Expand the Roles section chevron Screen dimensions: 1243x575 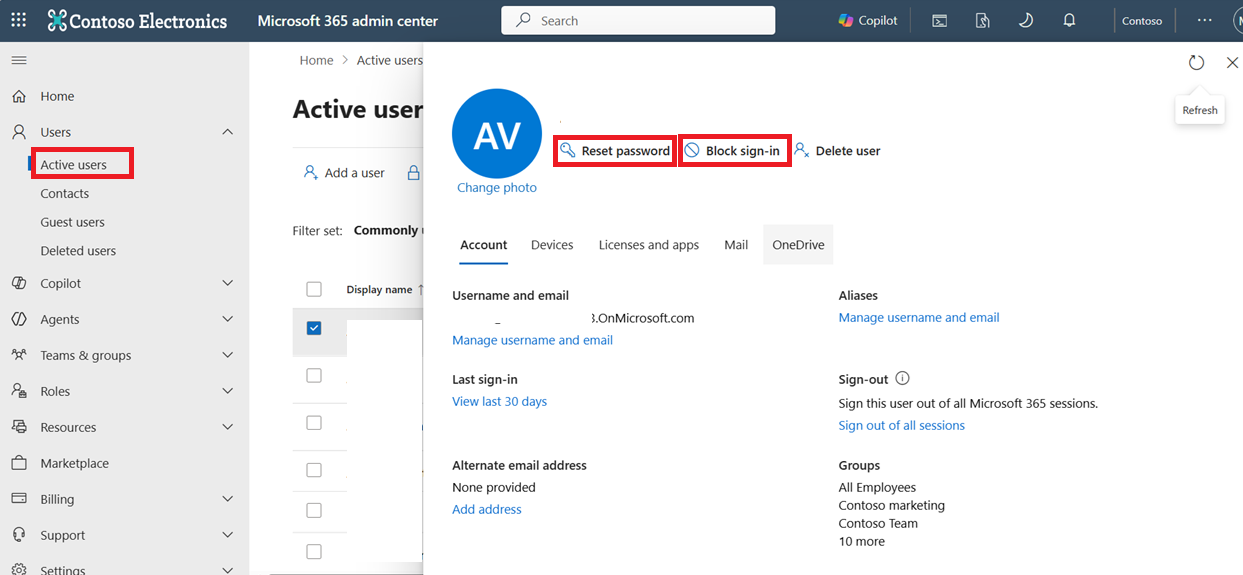(x=227, y=391)
